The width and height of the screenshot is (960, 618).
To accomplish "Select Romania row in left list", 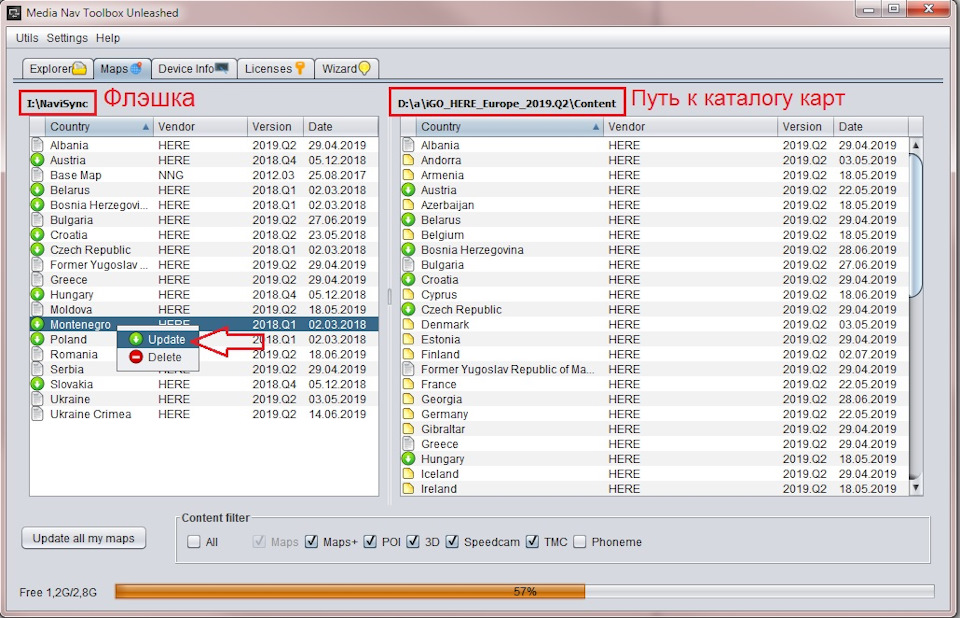I will tap(204, 354).
